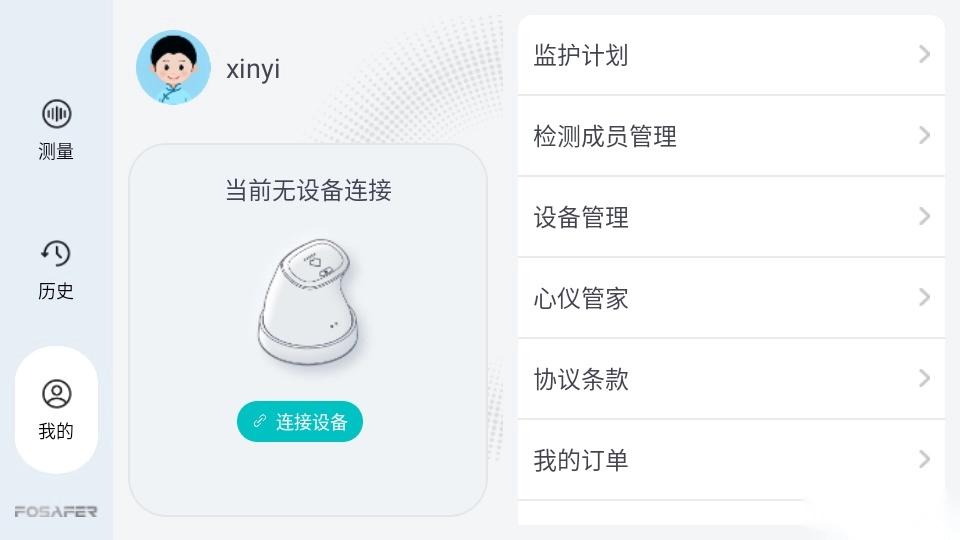Tap the device illustration image

307,302
